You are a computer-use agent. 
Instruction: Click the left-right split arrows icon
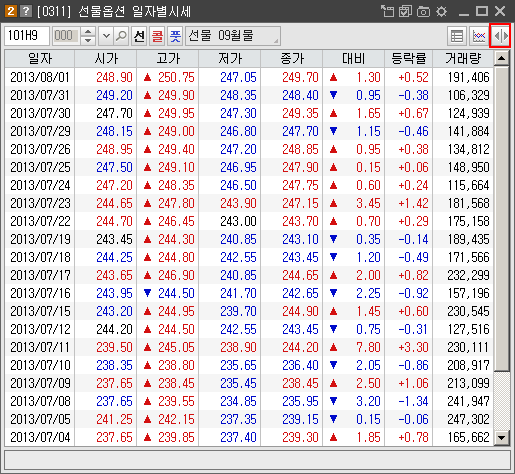point(500,36)
